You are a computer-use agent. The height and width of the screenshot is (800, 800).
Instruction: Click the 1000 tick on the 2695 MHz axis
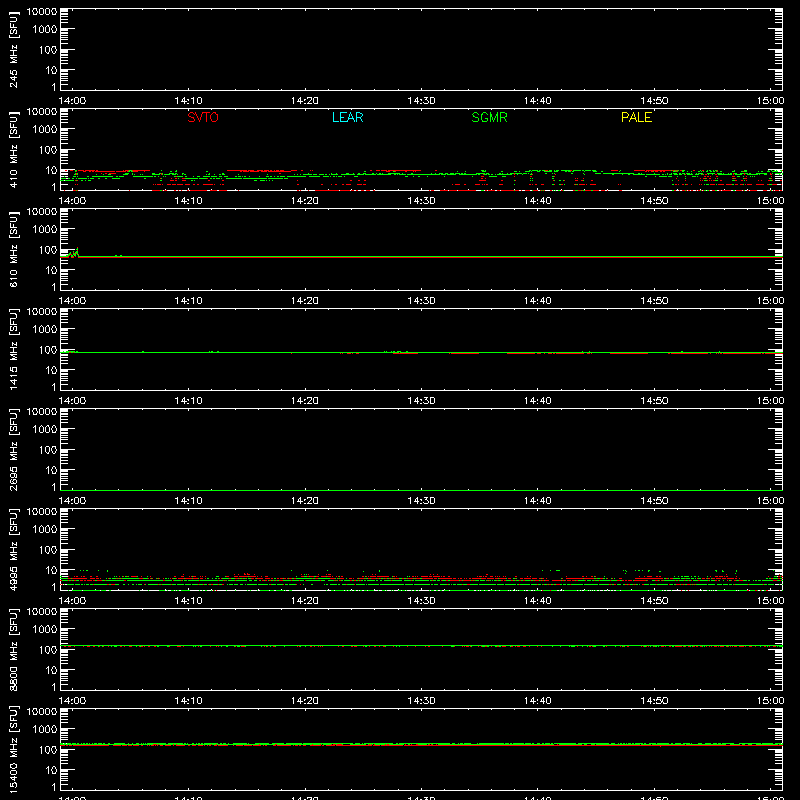tap(45, 430)
